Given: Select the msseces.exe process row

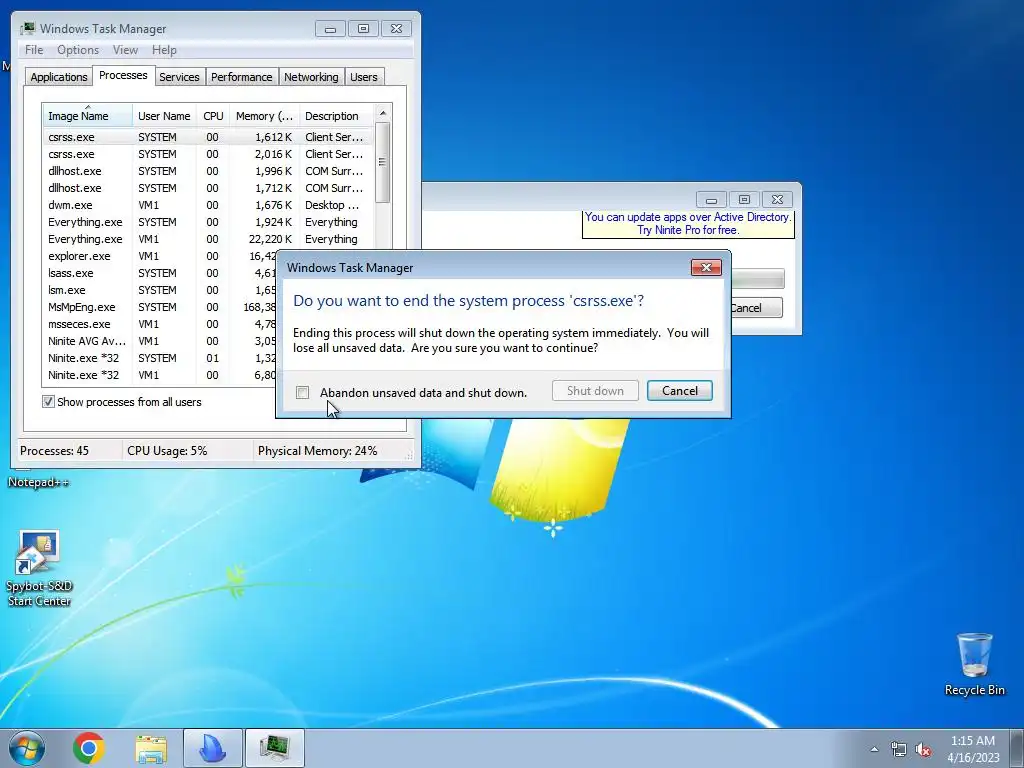Looking at the screenshot, I should (x=160, y=324).
